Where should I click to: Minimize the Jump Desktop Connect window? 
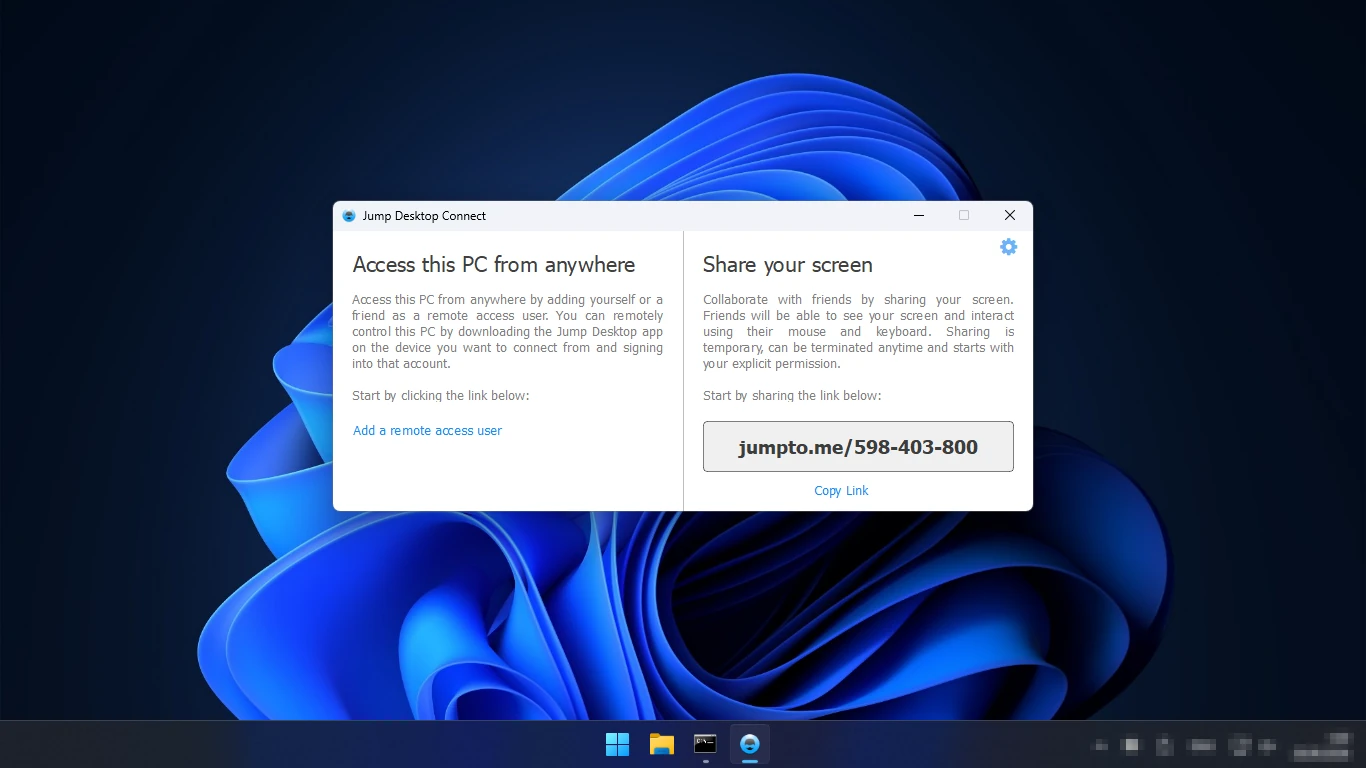pyautogui.click(x=919, y=215)
